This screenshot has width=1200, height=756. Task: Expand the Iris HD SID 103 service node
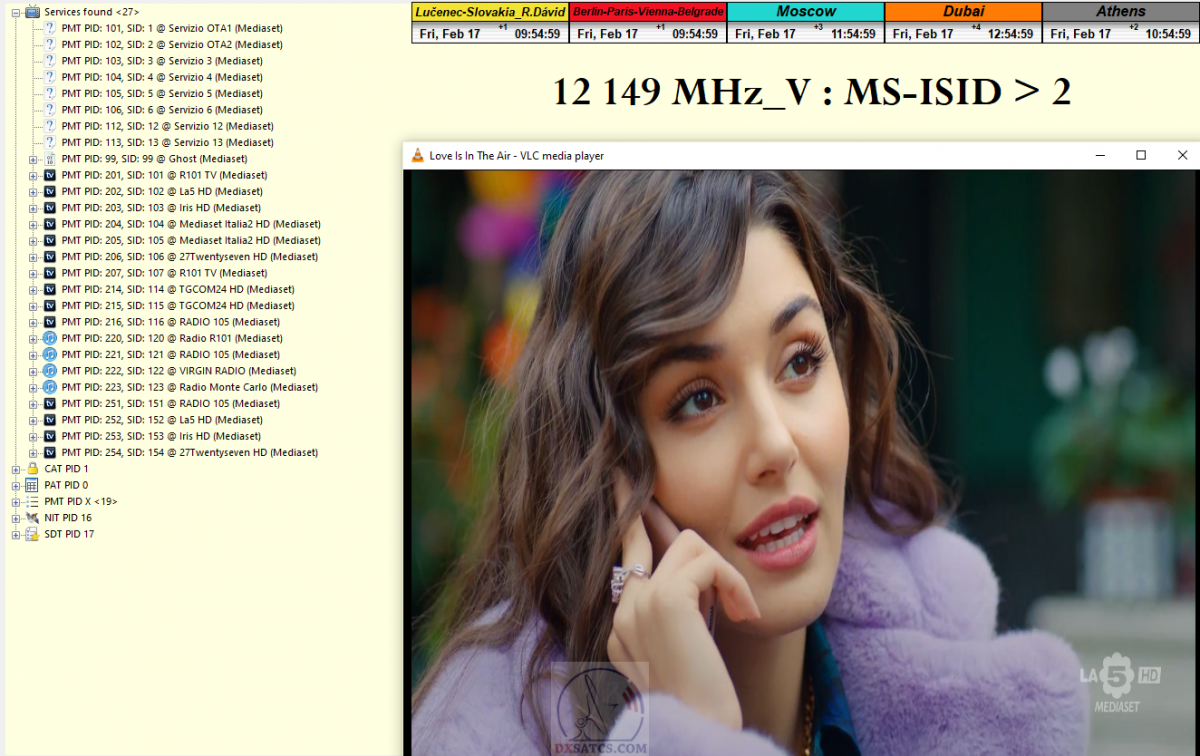pos(33,208)
